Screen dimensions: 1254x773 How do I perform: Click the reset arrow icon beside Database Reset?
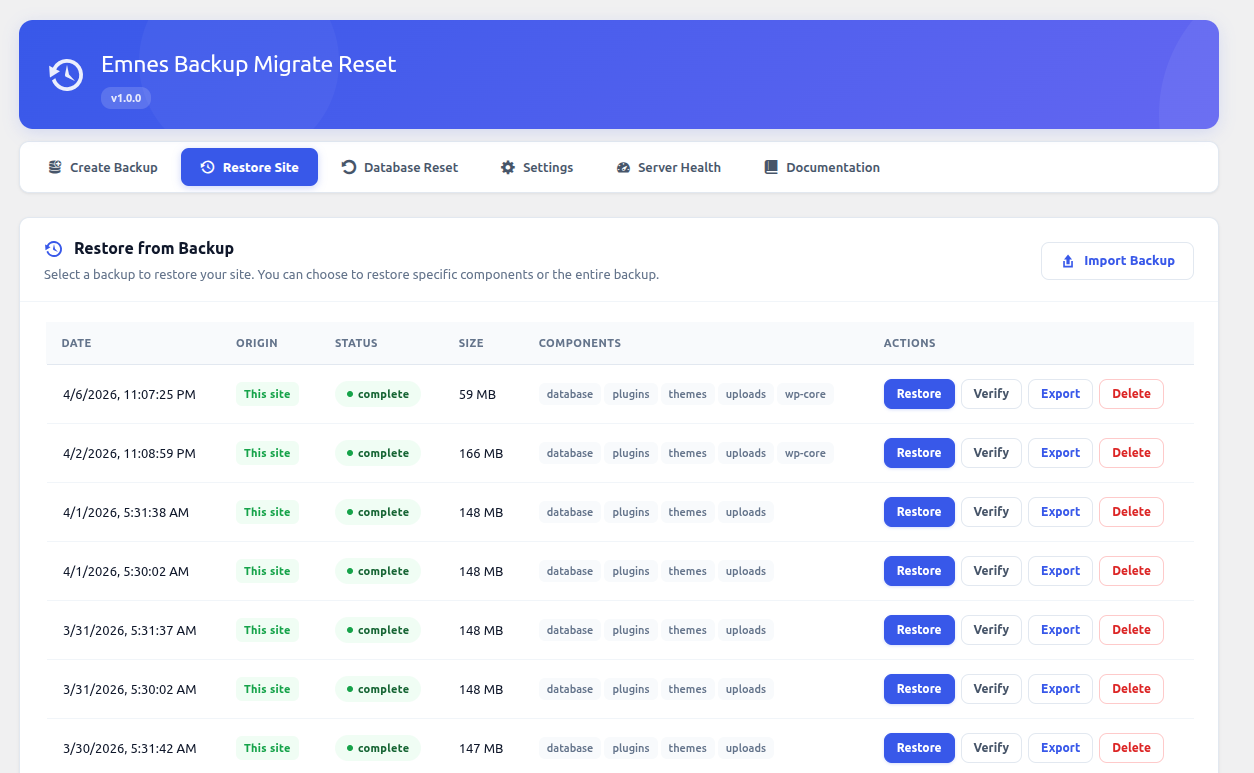(x=347, y=167)
